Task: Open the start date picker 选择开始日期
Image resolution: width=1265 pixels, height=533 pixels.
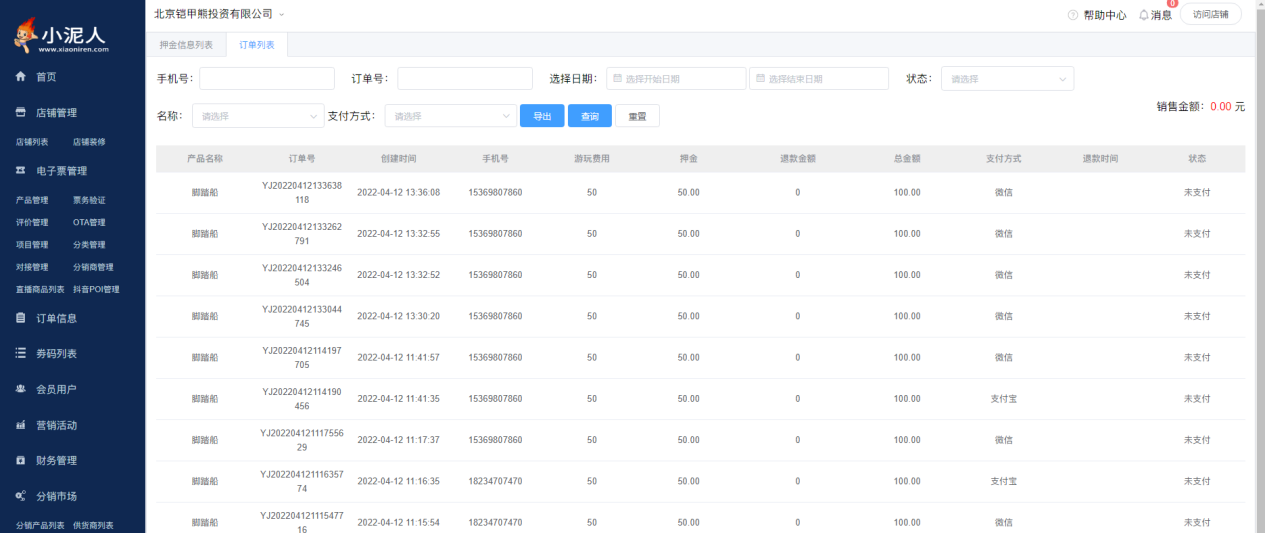Action: click(x=676, y=79)
